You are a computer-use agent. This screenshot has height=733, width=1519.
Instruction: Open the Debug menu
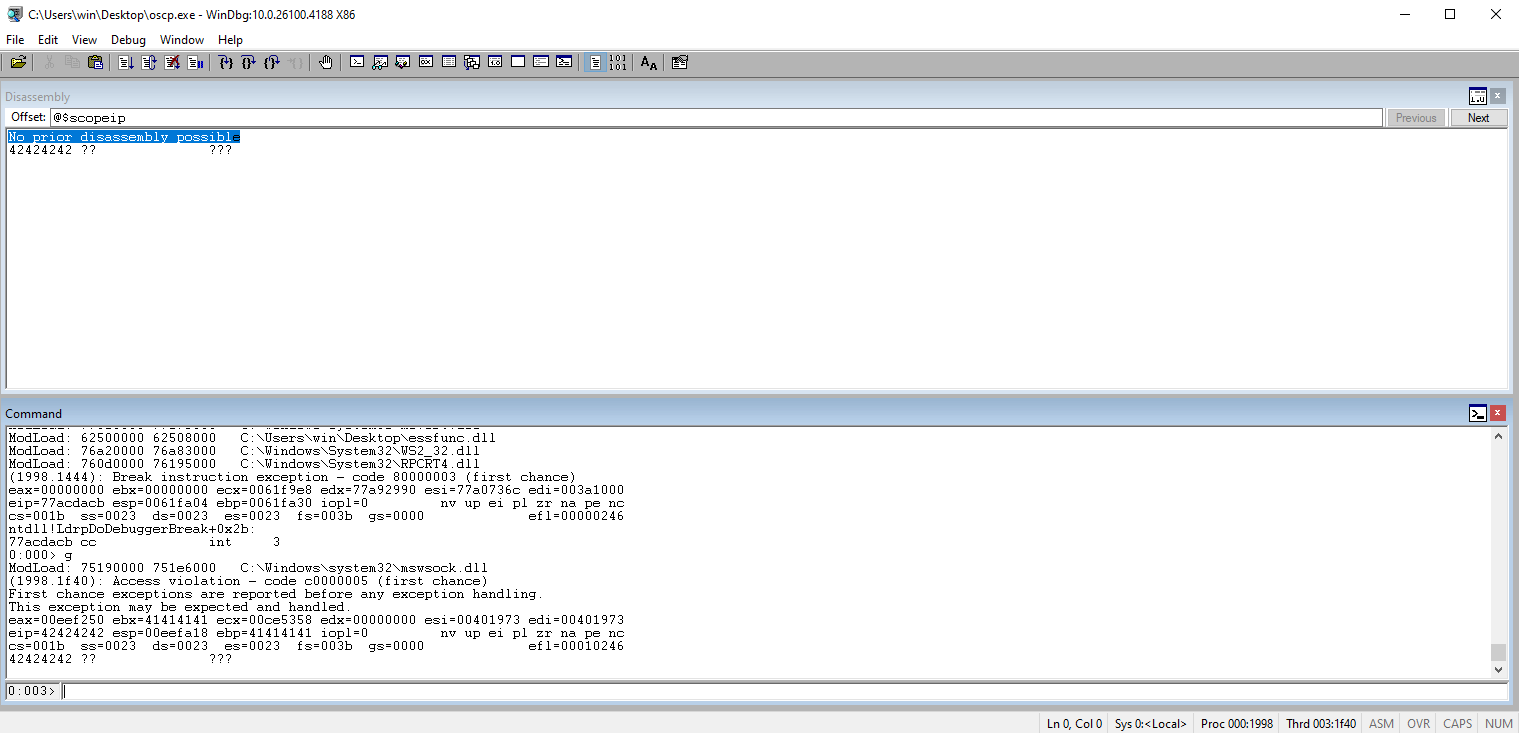point(128,40)
